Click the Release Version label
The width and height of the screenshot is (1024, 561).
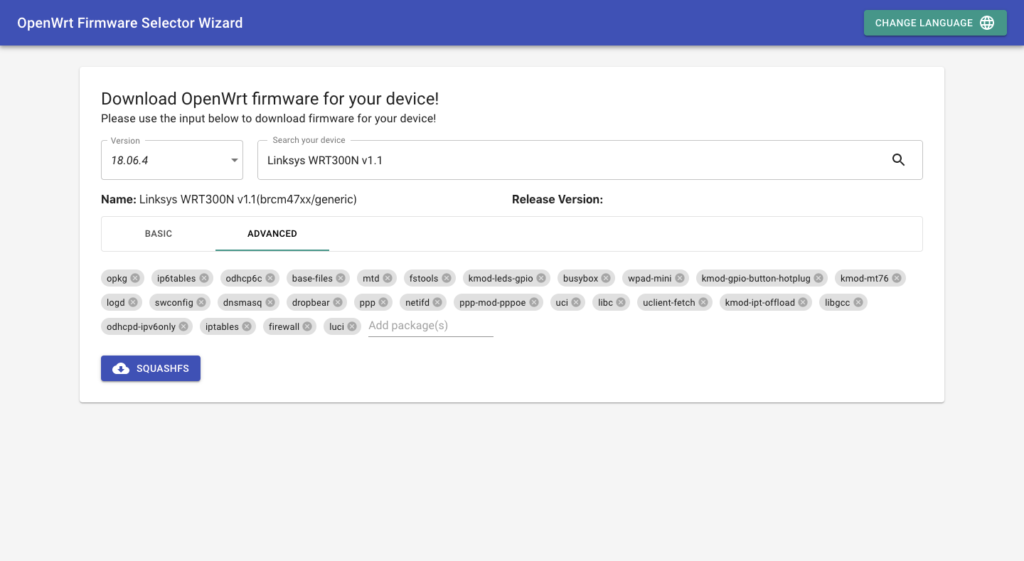557,199
